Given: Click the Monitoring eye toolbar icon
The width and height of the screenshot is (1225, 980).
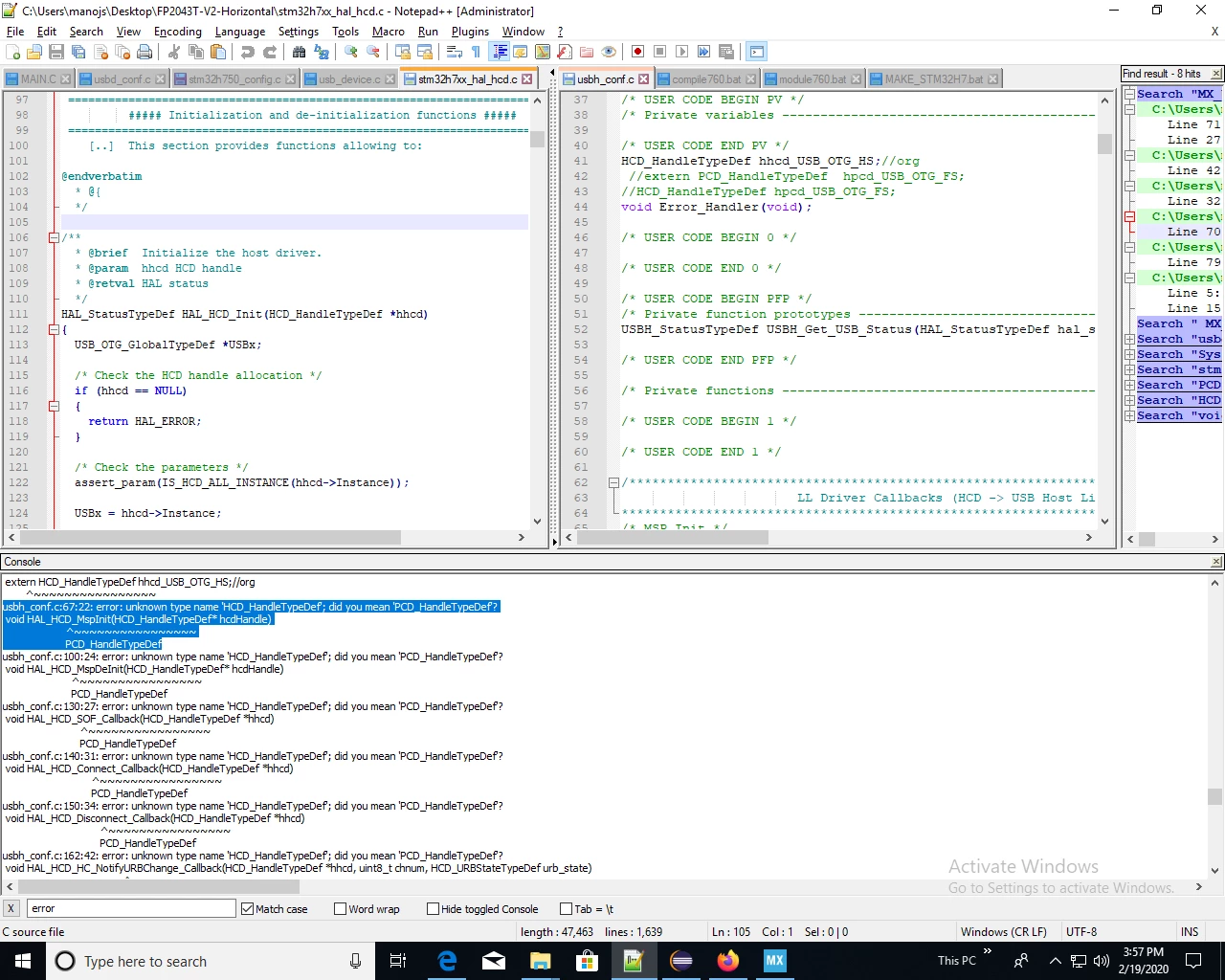Looking at the screenshot, I should (x=609, y=52).
